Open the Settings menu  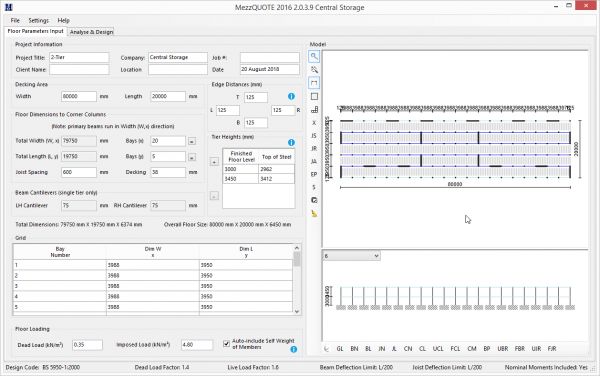pyautogui.click(x=39, y=20)
